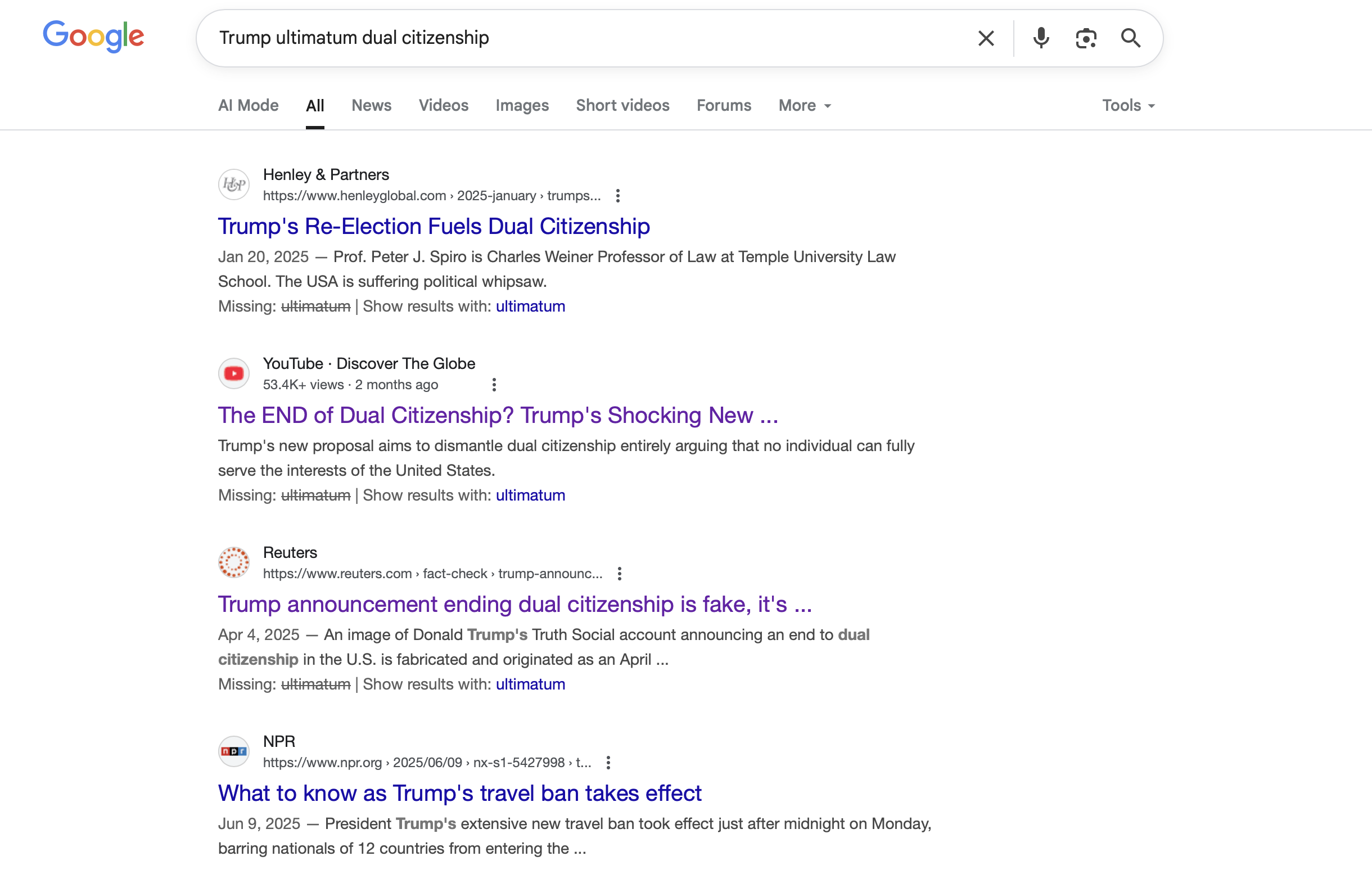Click ultimatum link under the Henley result
This screenshot has height=874, width=1372.
point(530,307)
